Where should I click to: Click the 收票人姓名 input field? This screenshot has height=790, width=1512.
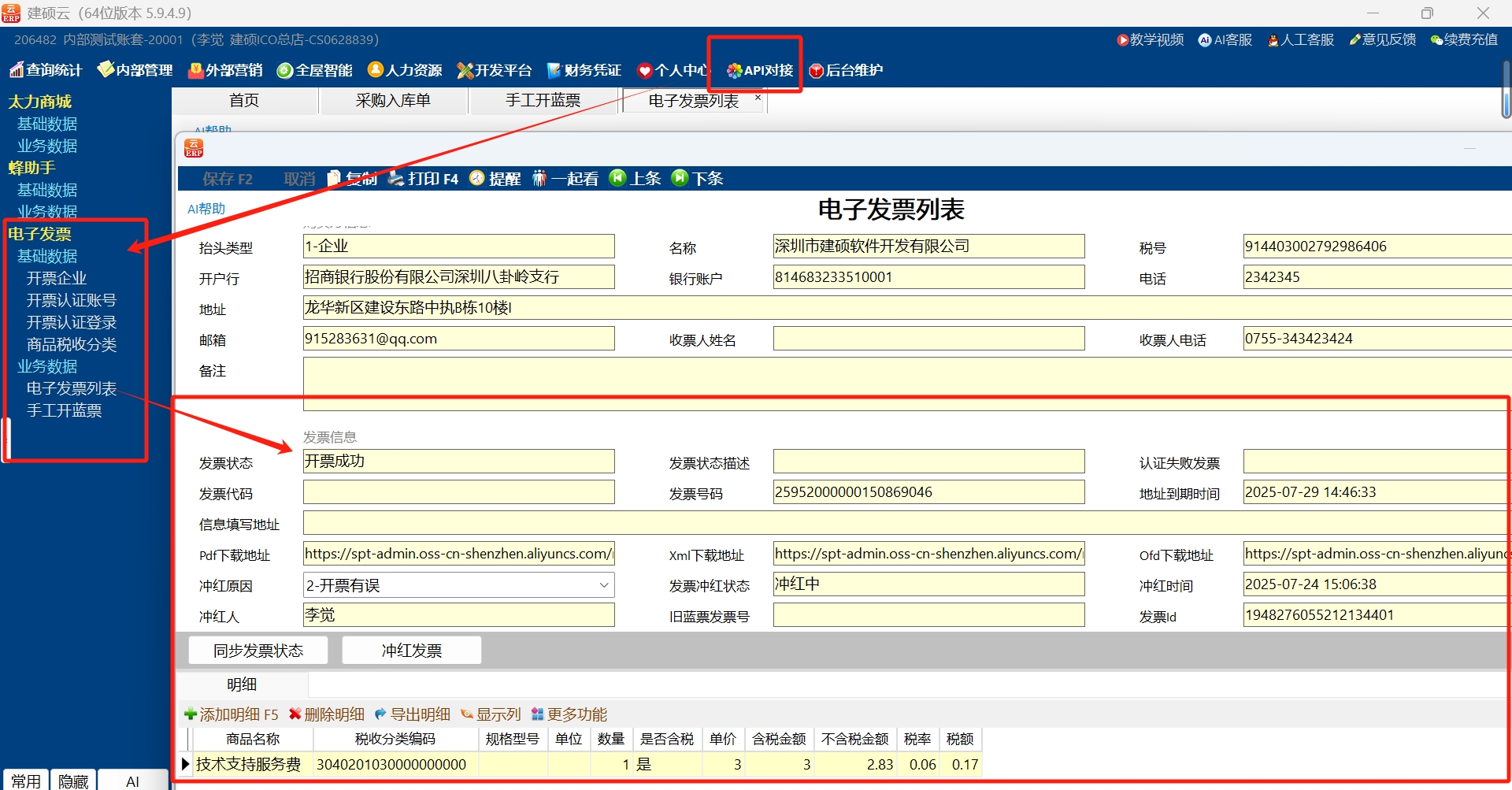928,339
